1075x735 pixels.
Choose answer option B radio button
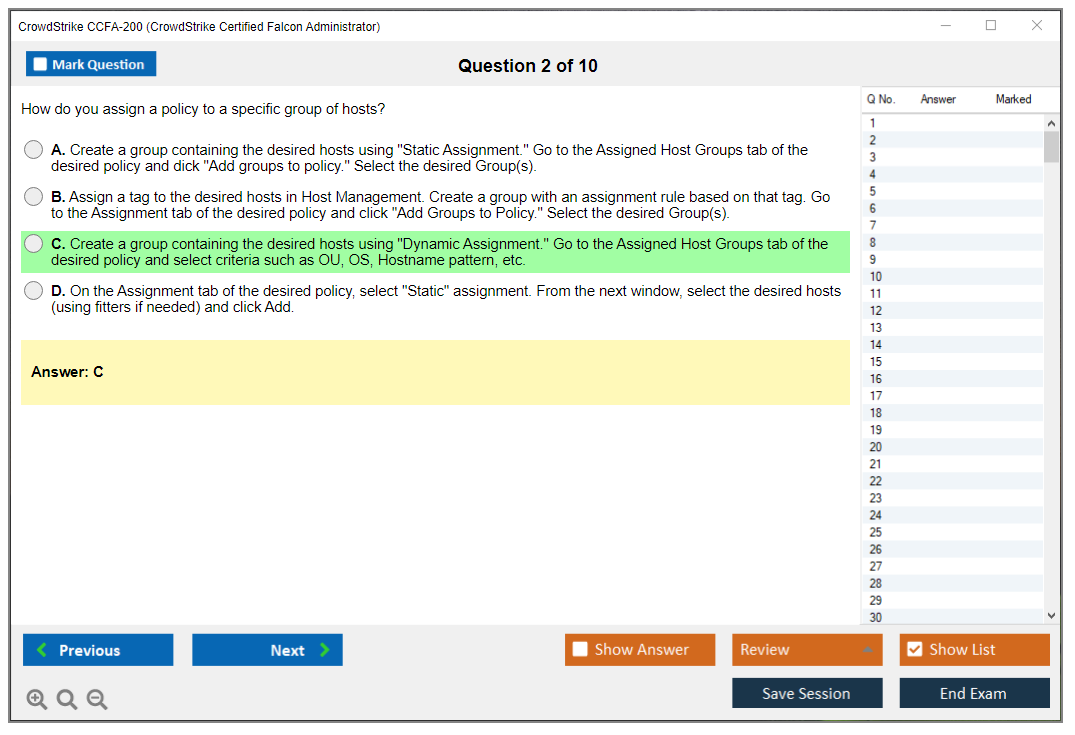(34, 197)
